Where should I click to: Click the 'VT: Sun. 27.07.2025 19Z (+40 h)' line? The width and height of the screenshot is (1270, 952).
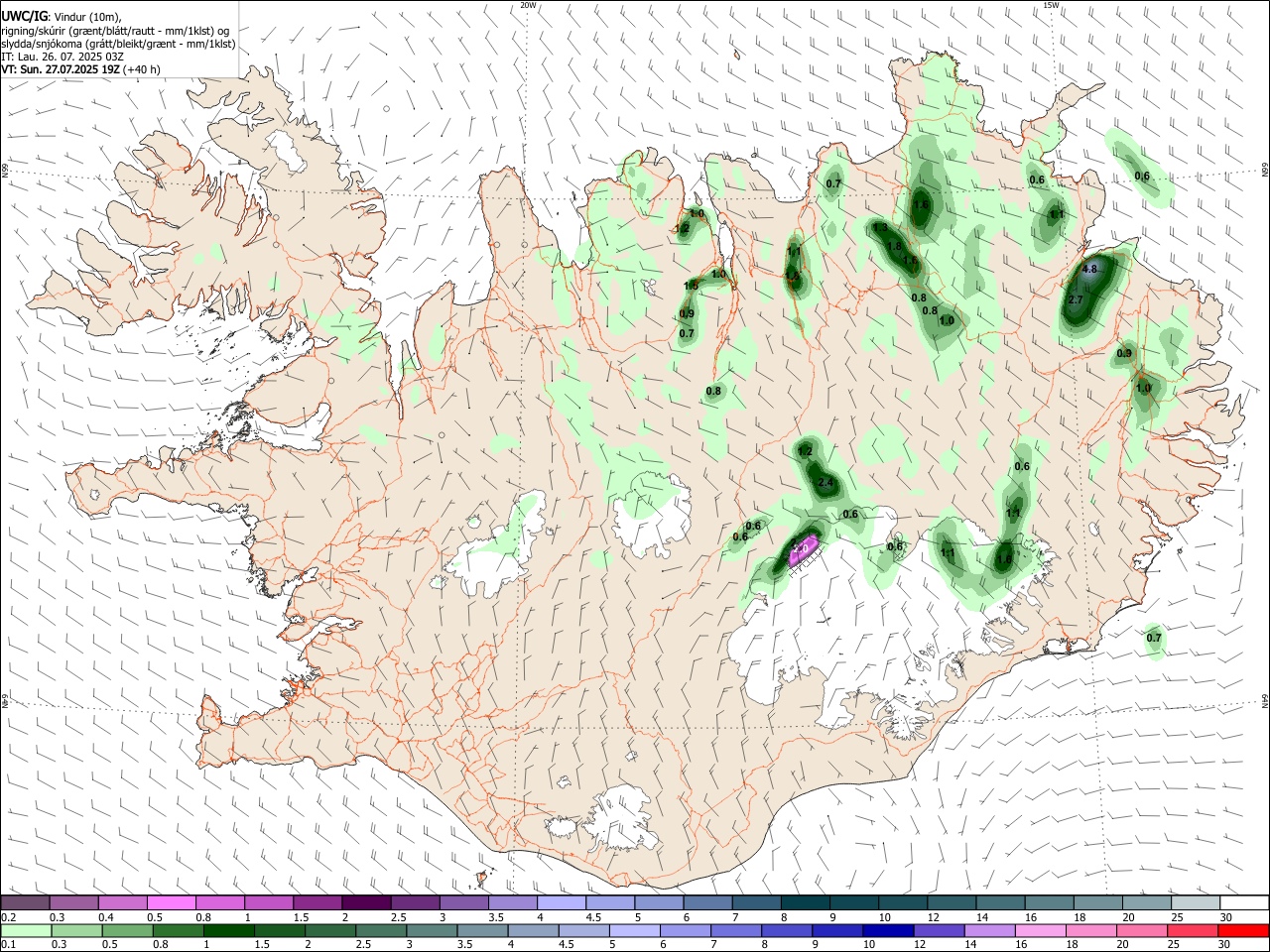click(80, 69)
